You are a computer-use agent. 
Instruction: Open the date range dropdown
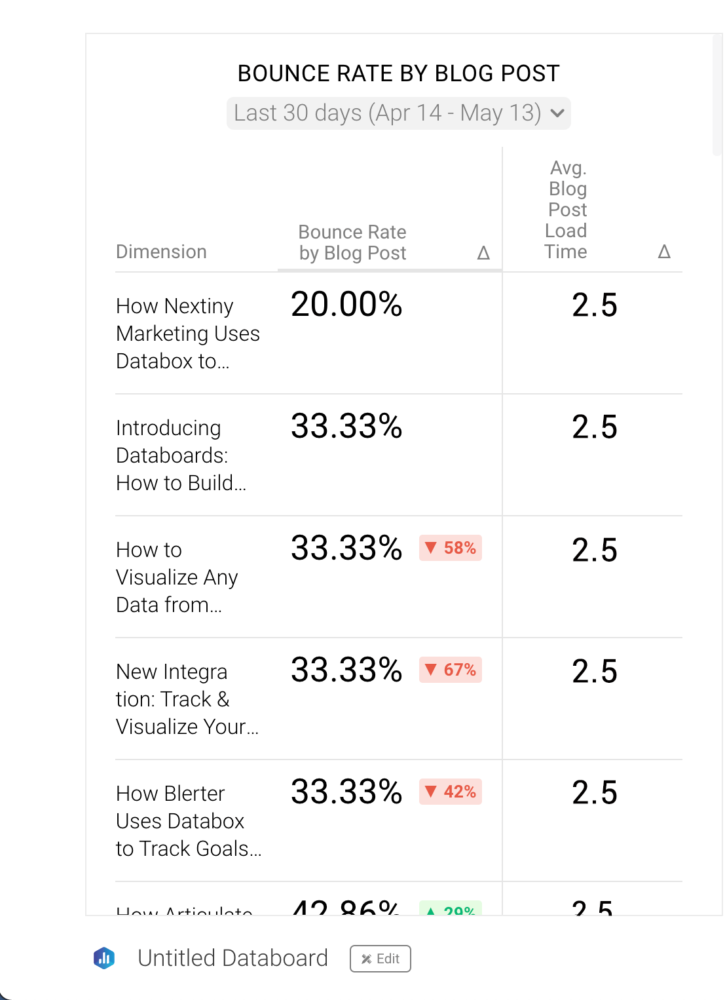click(x=399, y=113)
